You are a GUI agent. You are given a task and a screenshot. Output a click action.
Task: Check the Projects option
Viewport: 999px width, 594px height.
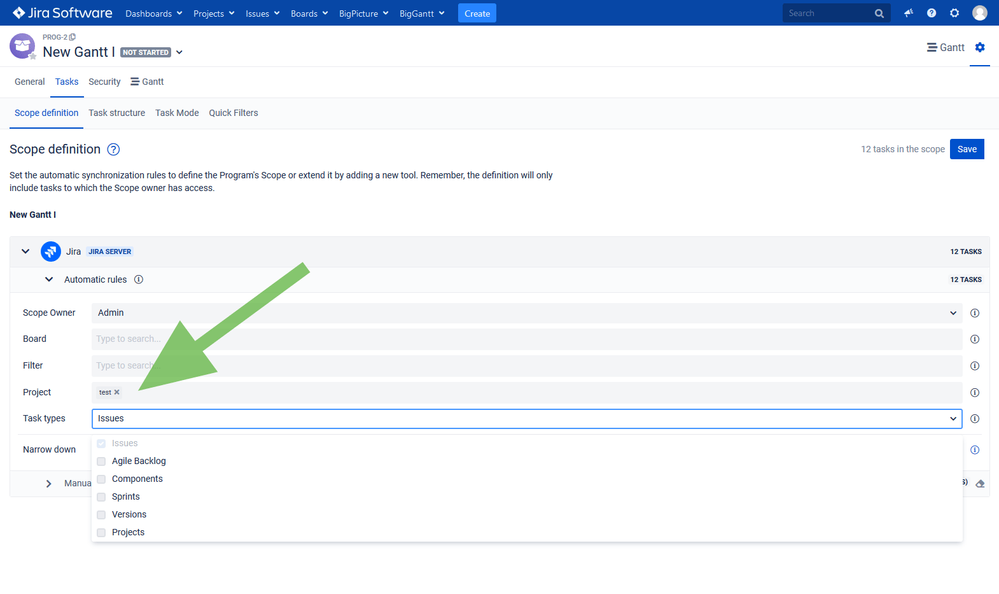[101, 533]
